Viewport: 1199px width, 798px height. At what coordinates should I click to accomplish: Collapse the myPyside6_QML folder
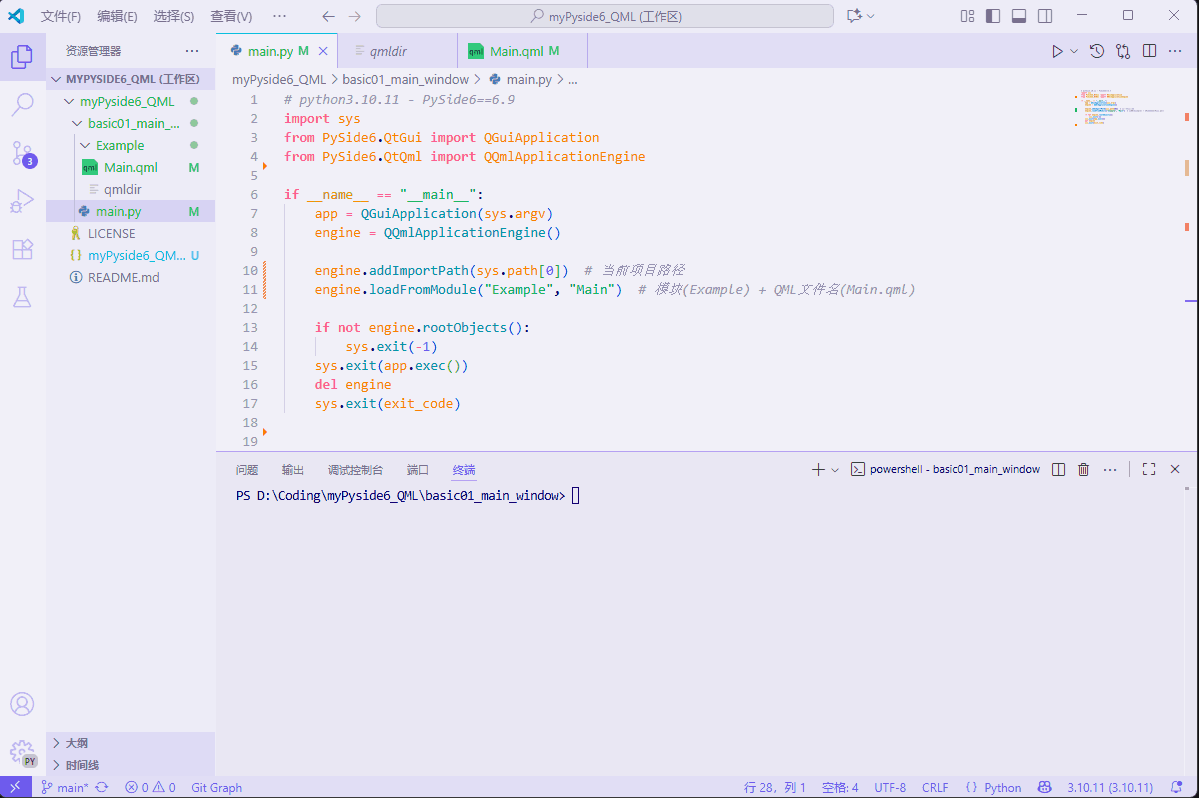(x=131, y=101)
